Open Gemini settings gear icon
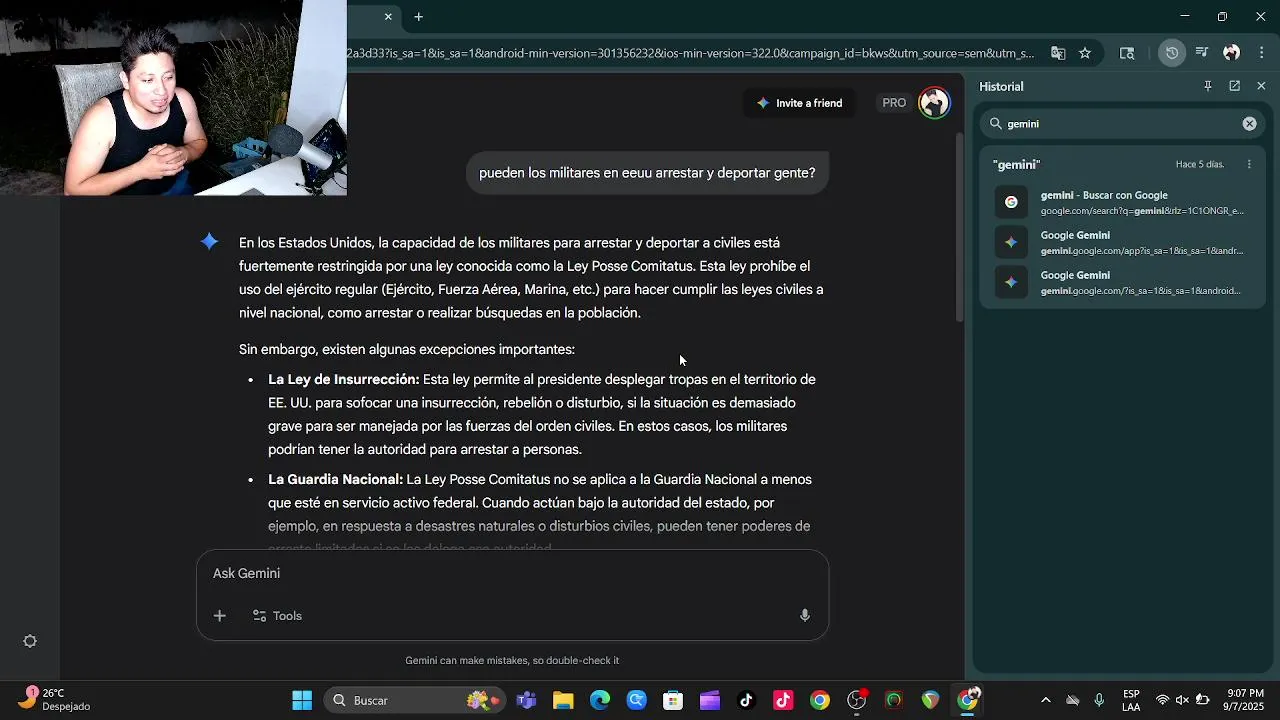1280x720 pixels. [30, 642]
